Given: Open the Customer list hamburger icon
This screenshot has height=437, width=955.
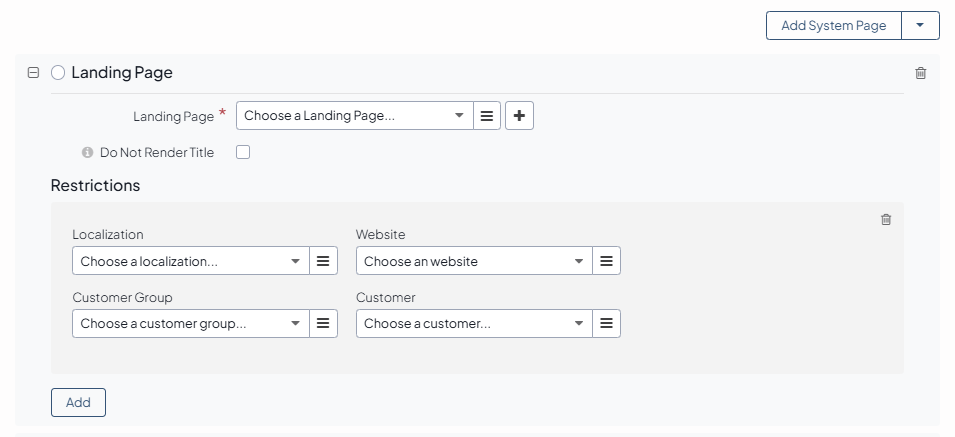Looking at the screenshot, I should (x=606, y=323).
